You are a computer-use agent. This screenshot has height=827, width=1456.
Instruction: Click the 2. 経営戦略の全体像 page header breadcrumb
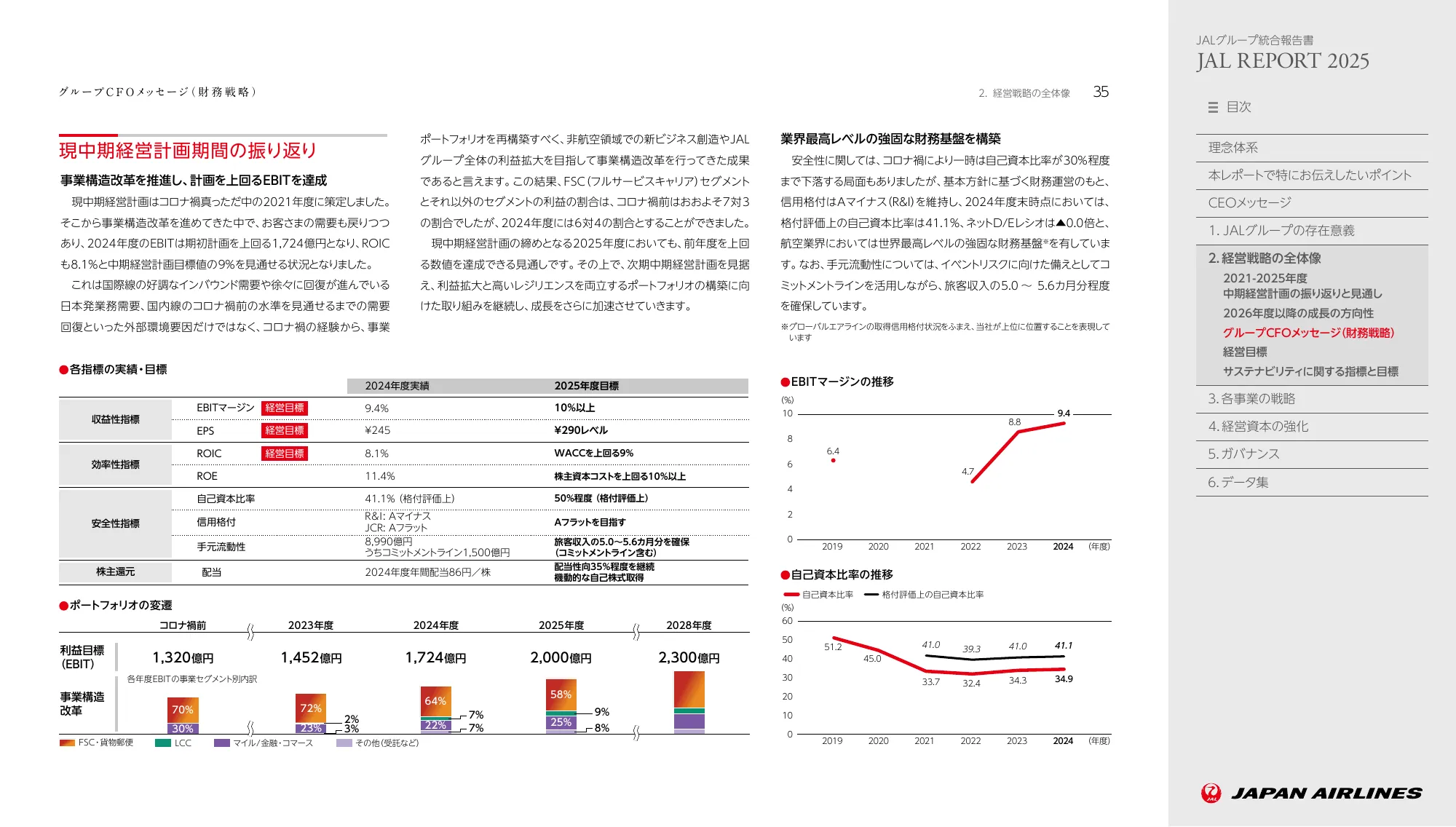[x=1024, y=93]
